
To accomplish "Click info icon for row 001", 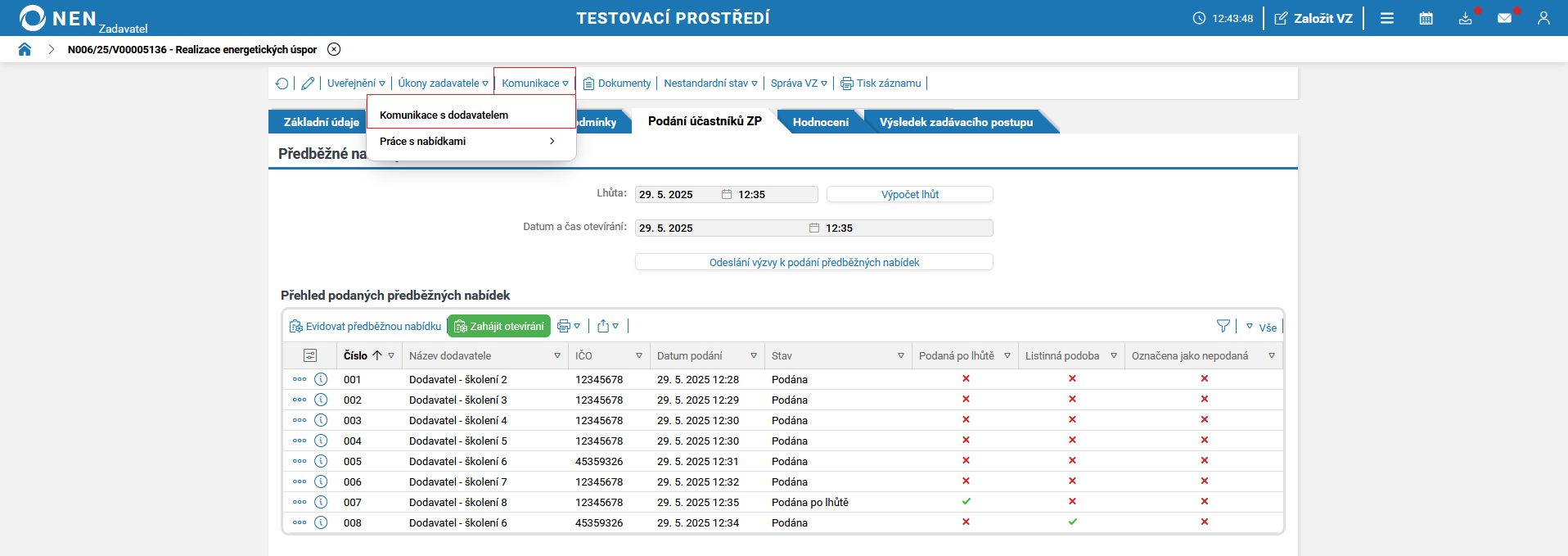I will [x=321, y=379].
